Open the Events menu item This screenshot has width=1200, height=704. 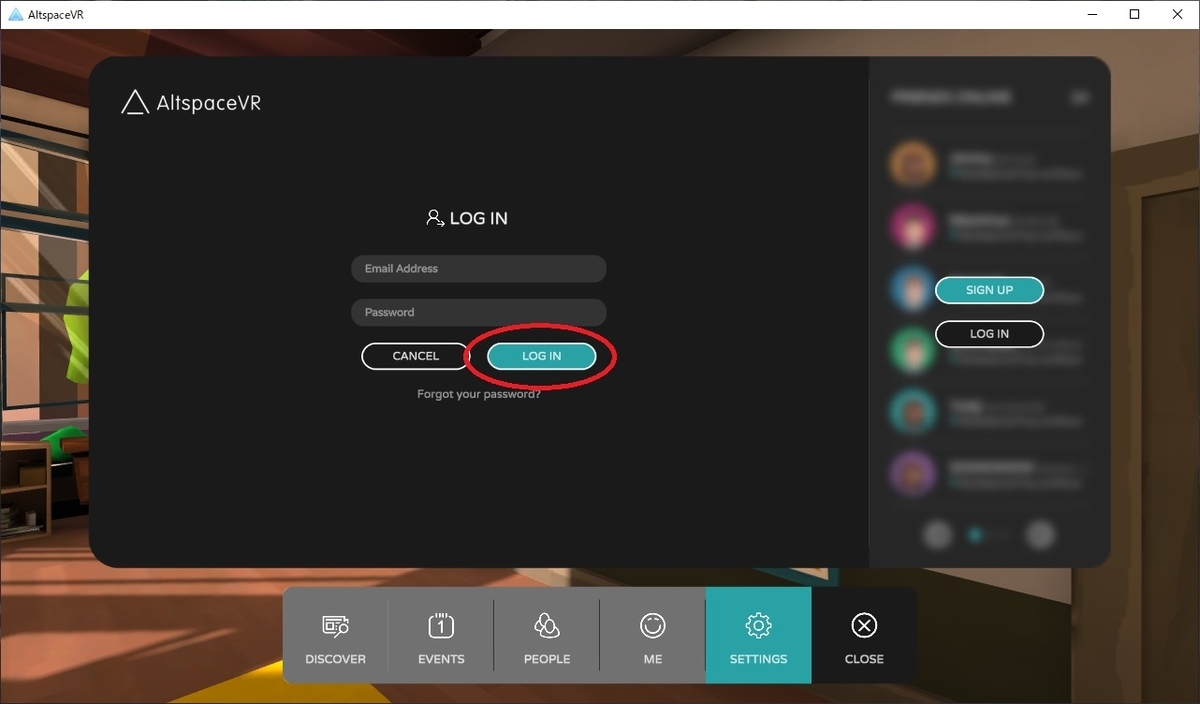click(x=441, y=635)
